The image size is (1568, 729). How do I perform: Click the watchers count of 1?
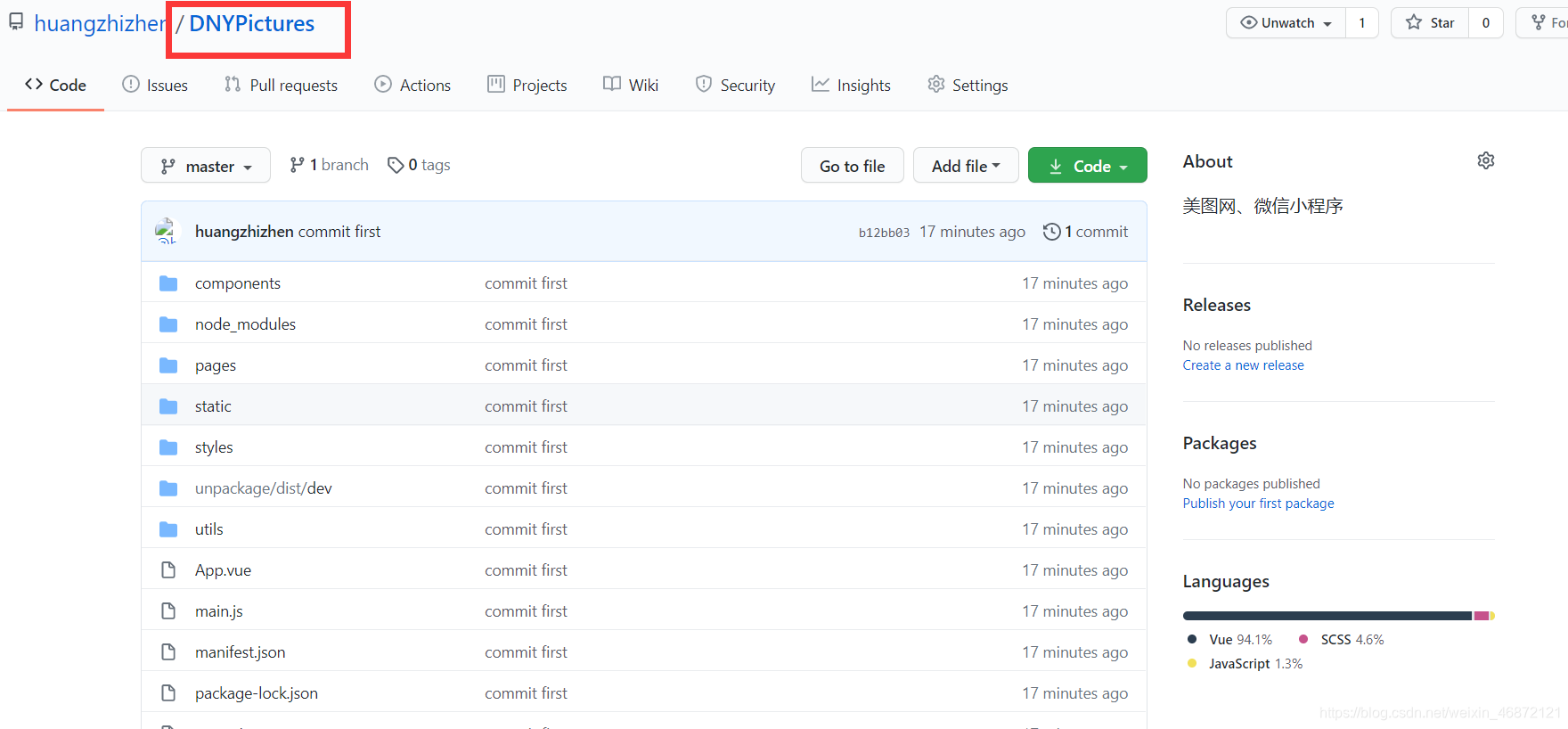tap(1362, 23)
